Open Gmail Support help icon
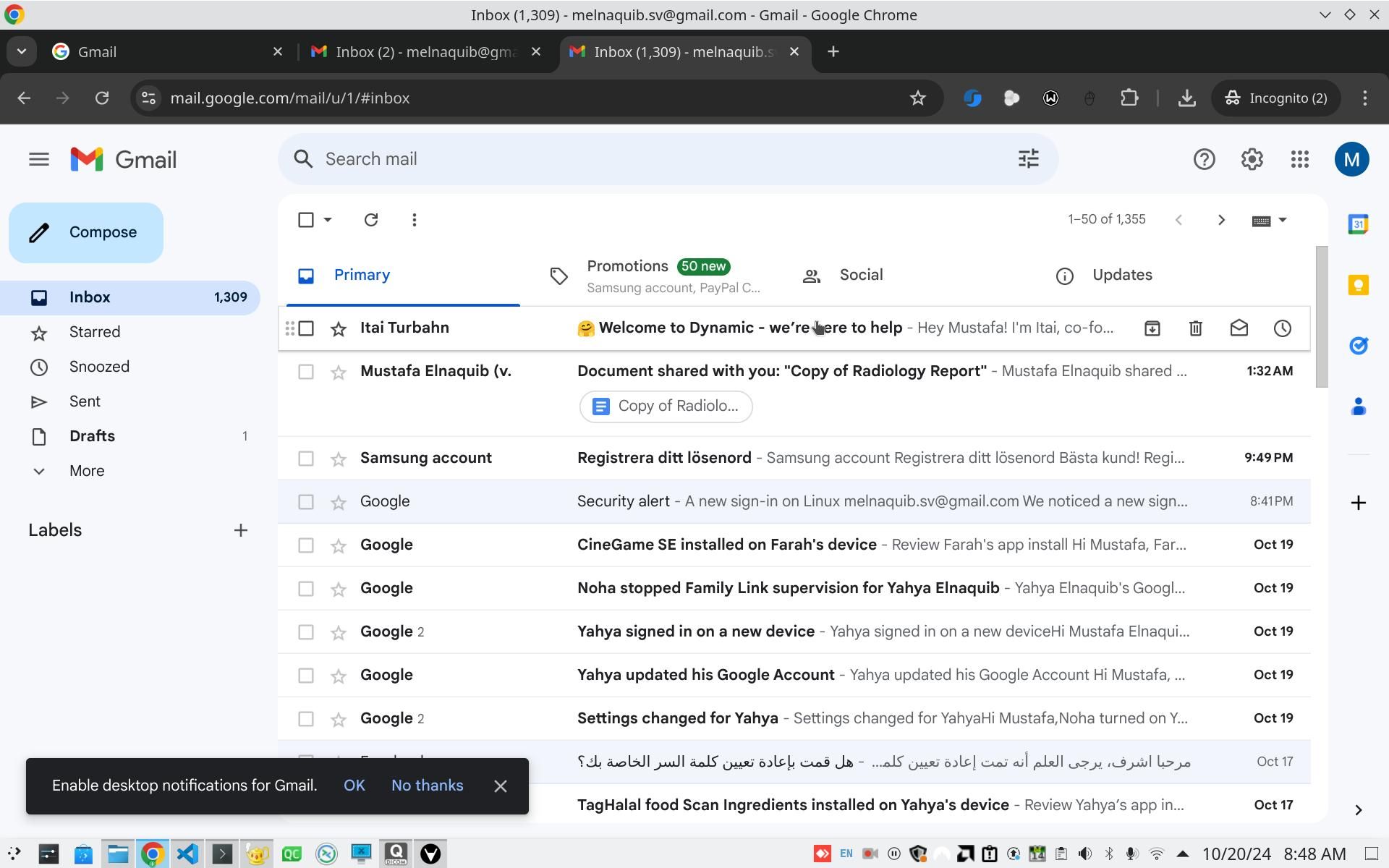Screen dimensions: 1389x868 1204,159
